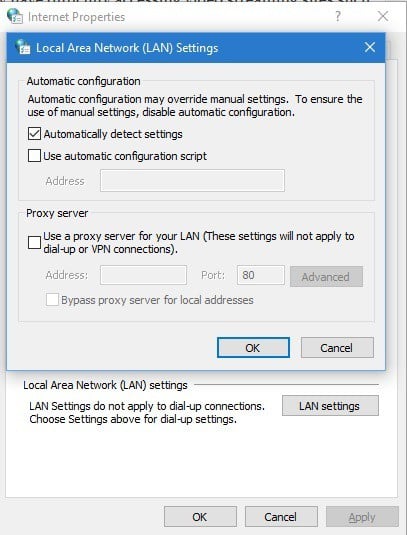Click the Internet Properties globe icon
407x535 pixels.
click(15, 16)
